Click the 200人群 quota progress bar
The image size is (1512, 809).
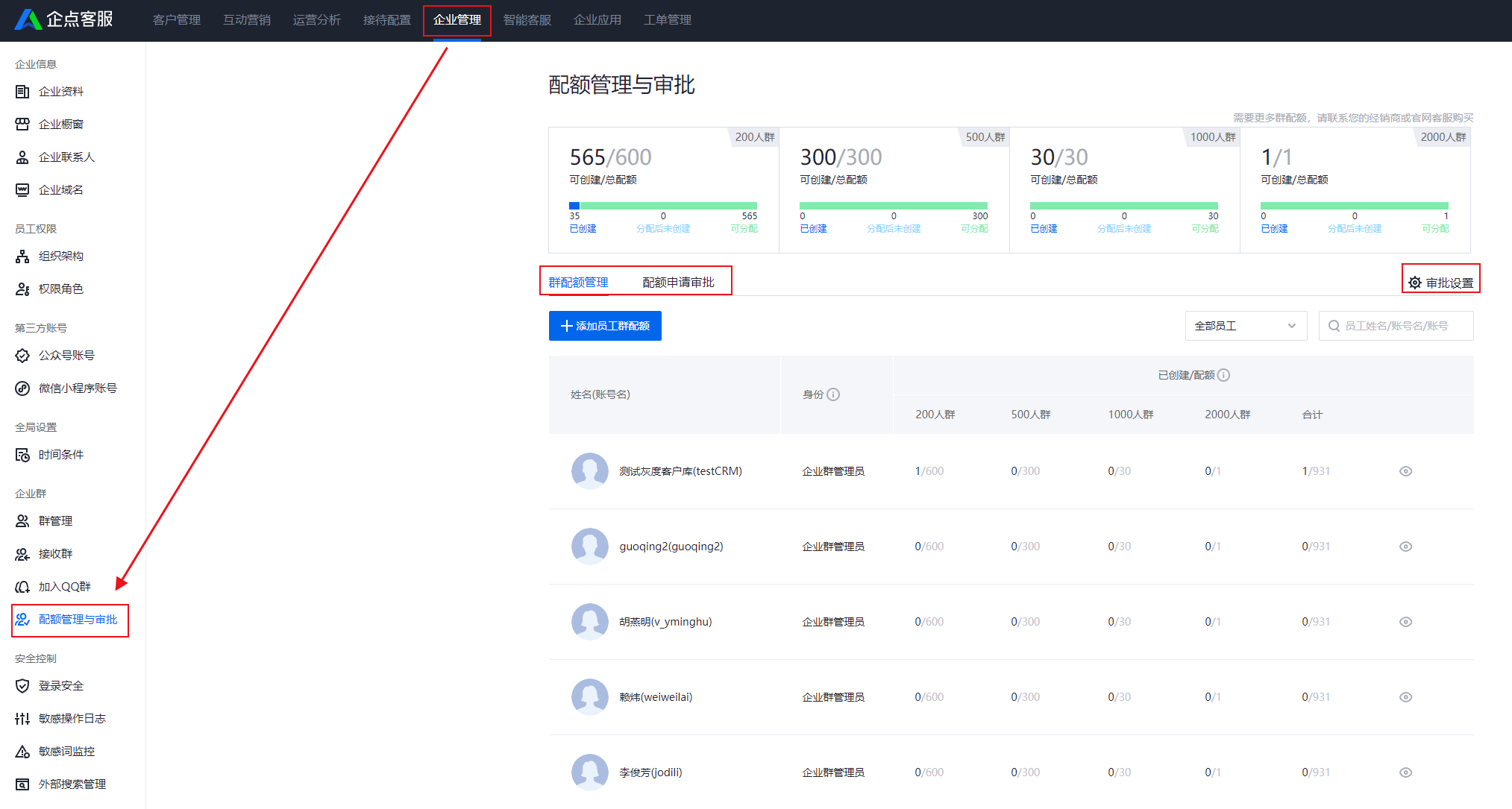coord(663,206)
